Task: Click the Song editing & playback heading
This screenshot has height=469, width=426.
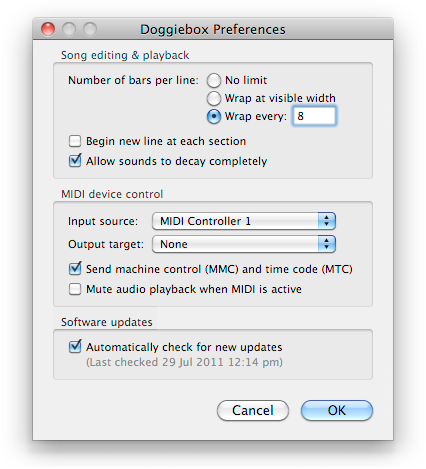Action: tap(125, 55)
